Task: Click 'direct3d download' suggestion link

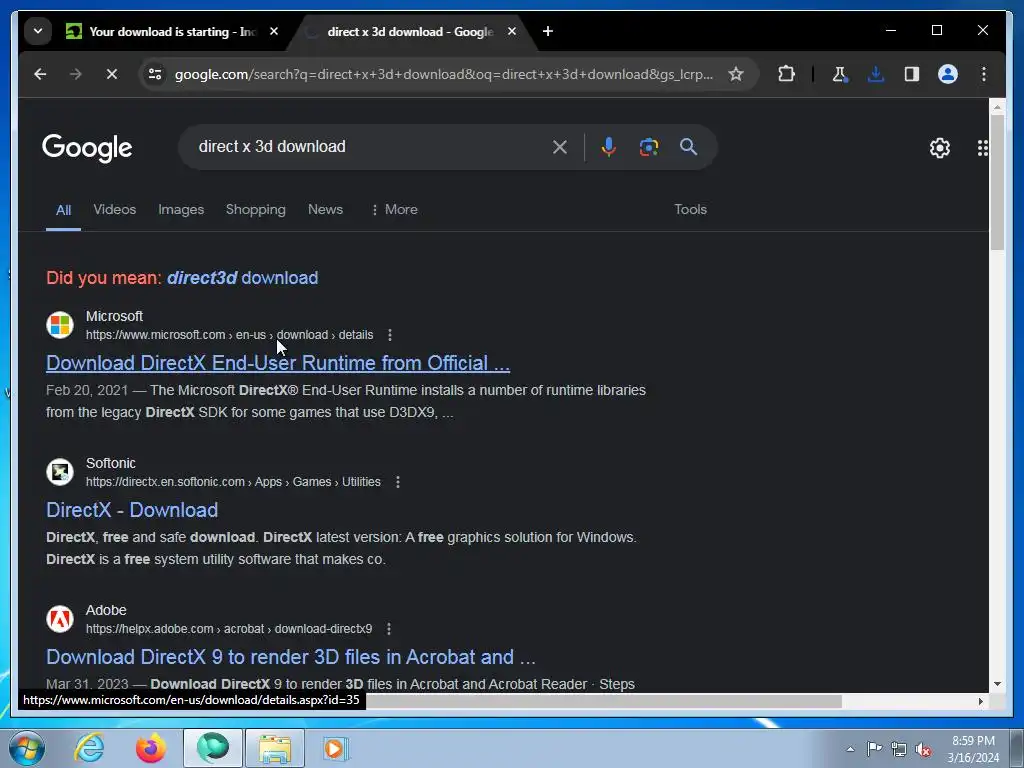Action: click(242, 278)
